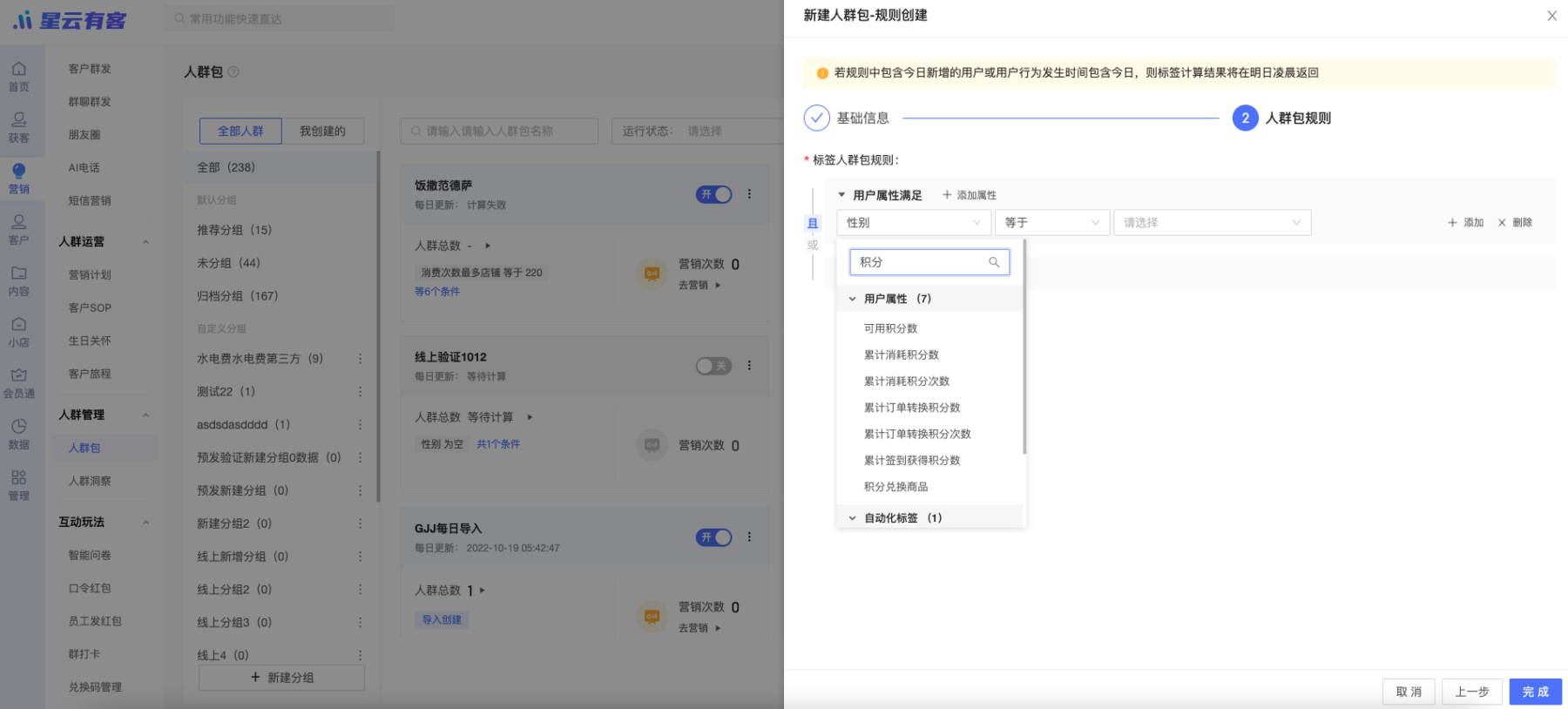Open the 等6个条件 link
This screenshot has width=1568, height=709.
[x=437, y=292]
